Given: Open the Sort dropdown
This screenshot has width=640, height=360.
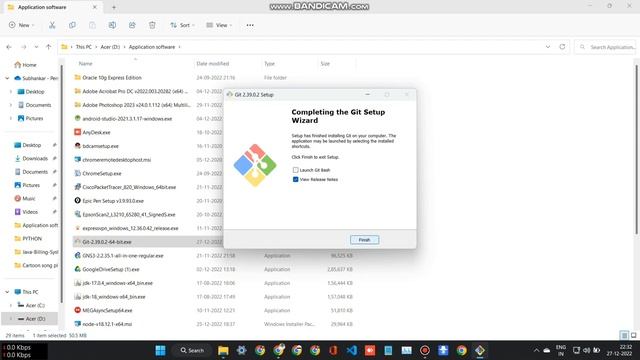Looking at the screenshot, I should click(x=182, y=25).
